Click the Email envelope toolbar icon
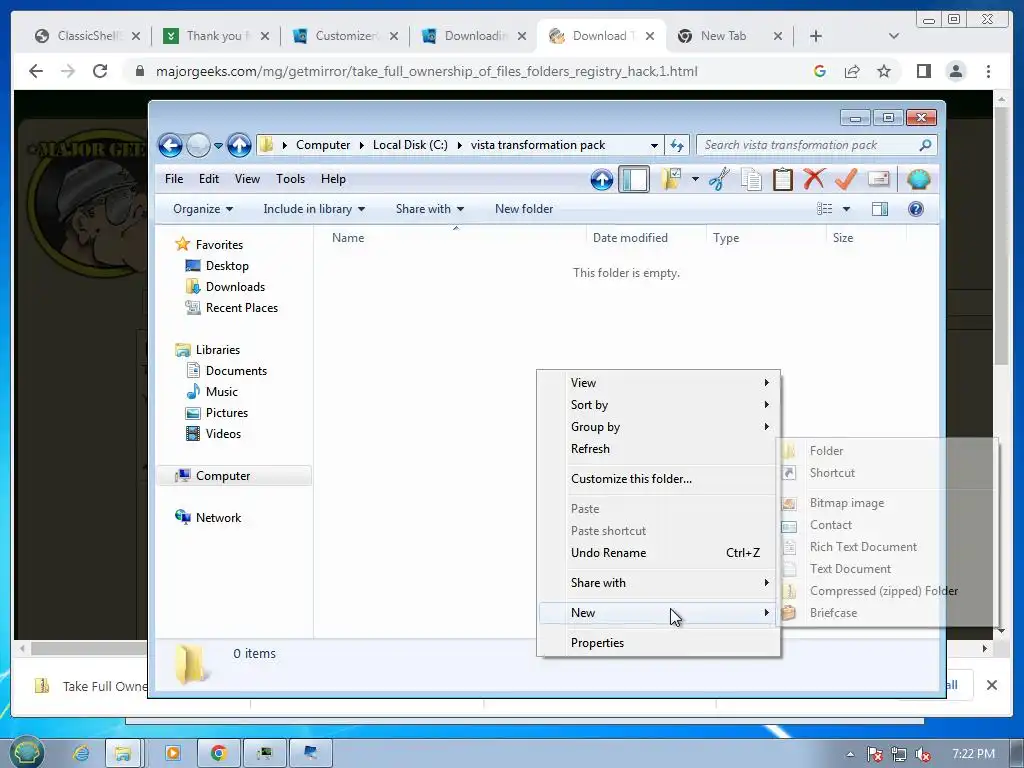Image resolution: width=1024 pixels, height=768 pixels. (x=878, y=178)
